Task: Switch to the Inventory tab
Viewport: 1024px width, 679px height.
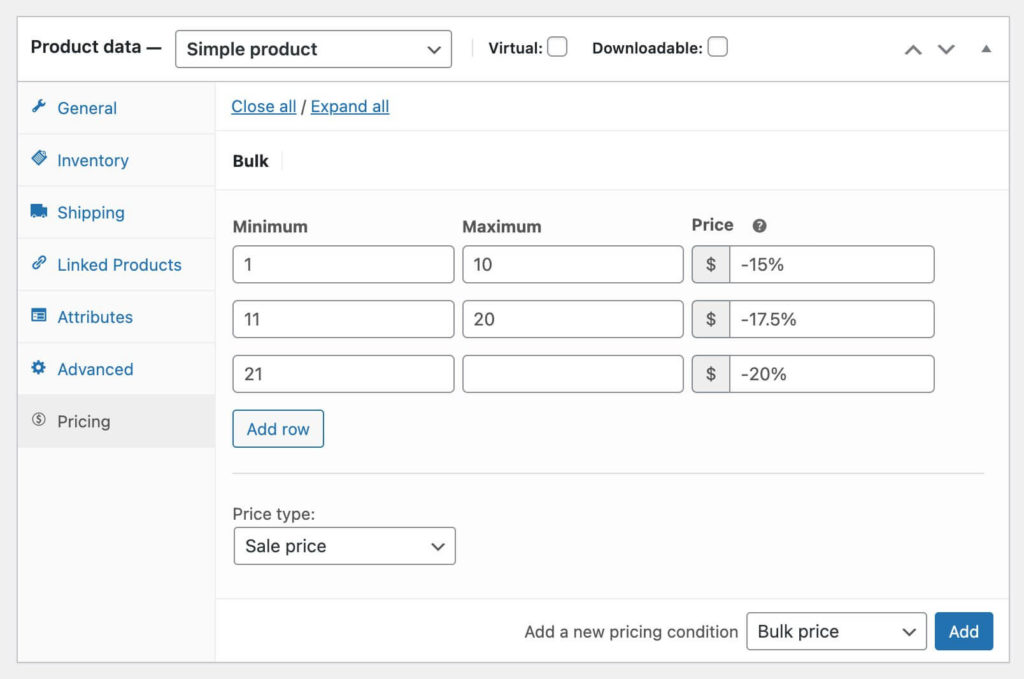Action: tap(116, 160)
